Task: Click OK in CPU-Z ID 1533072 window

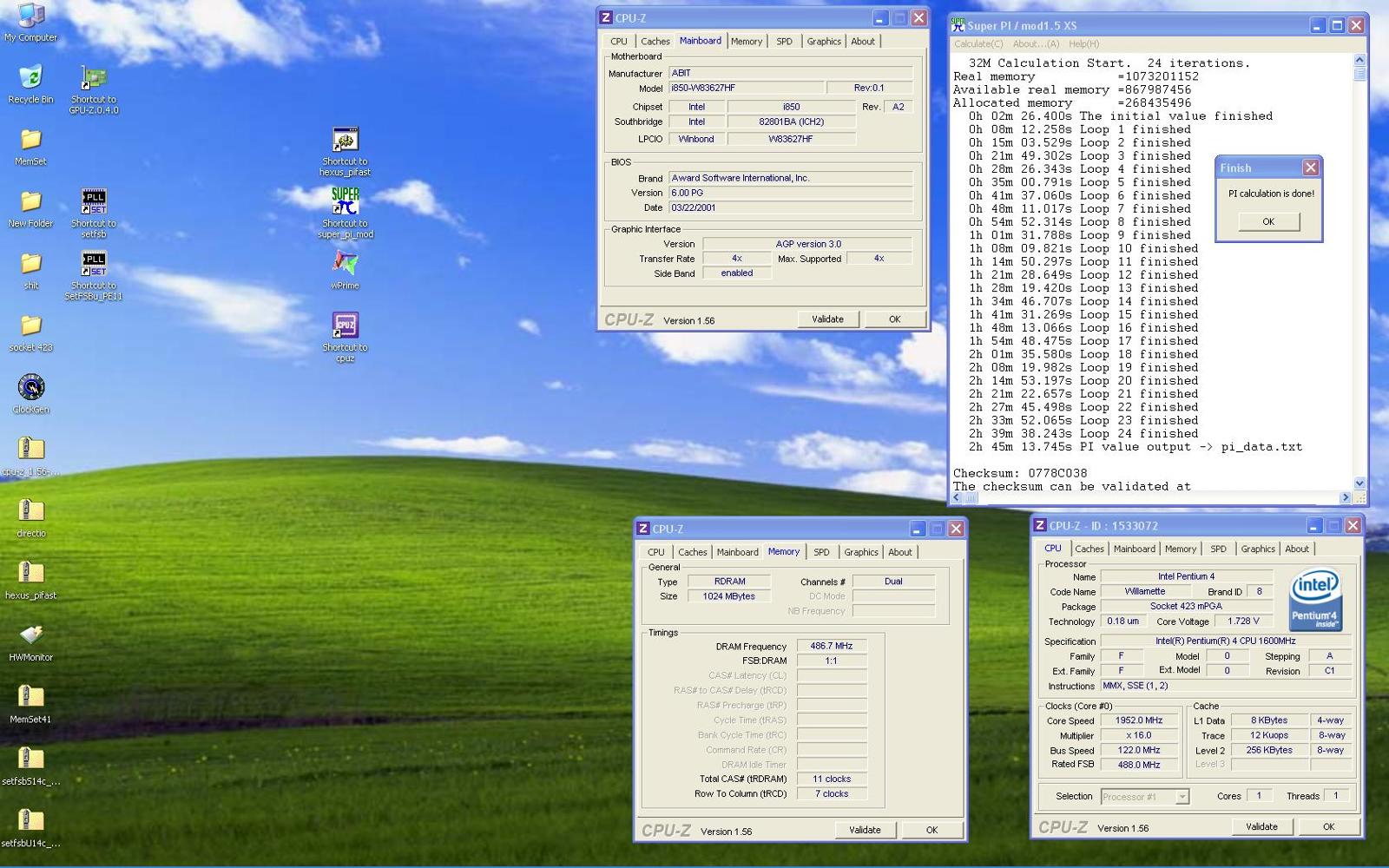Action: point(1328,826)
